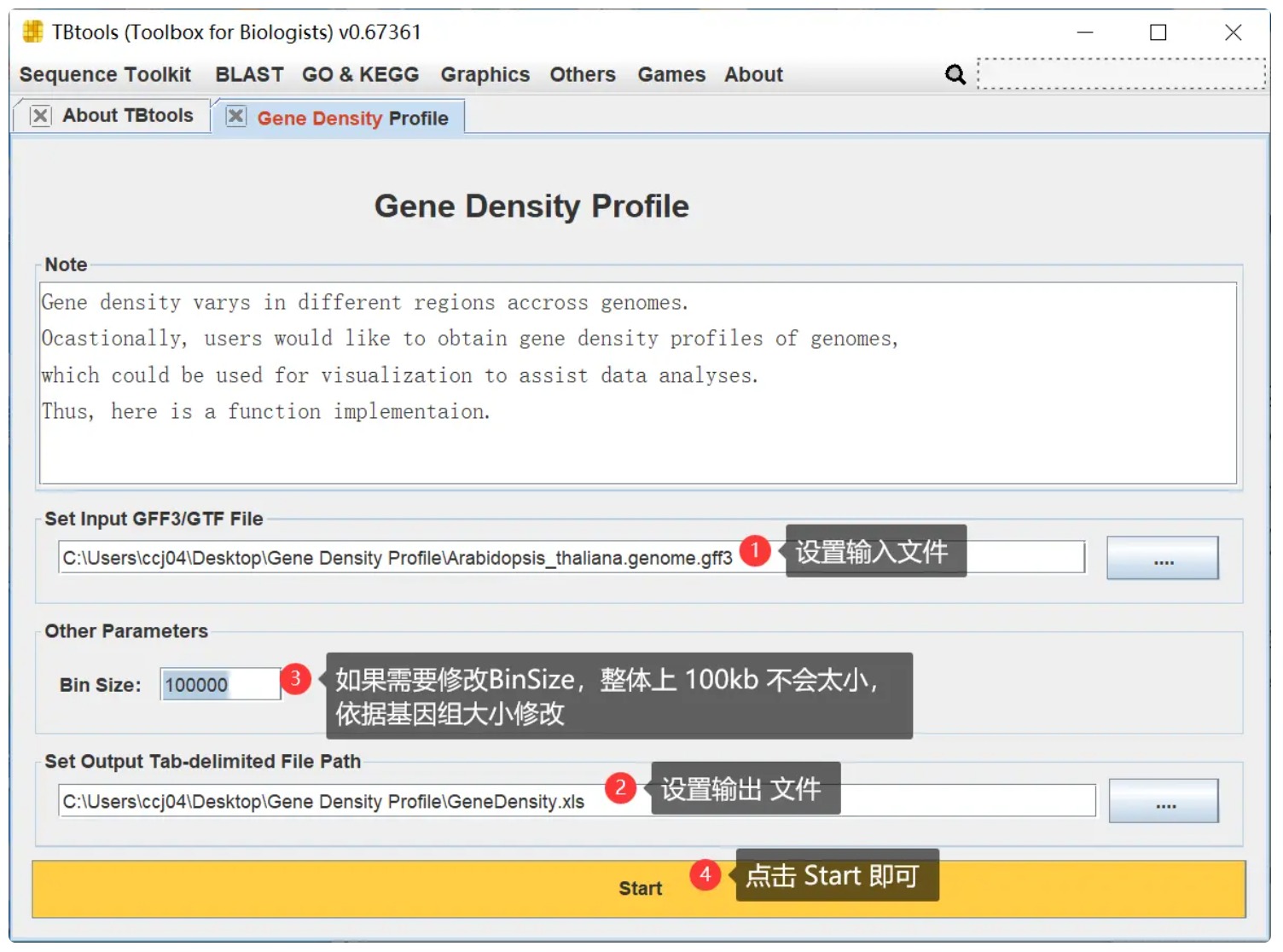Click note line 'Thus, here is a function implementaion.'

(x=266, y=412)
